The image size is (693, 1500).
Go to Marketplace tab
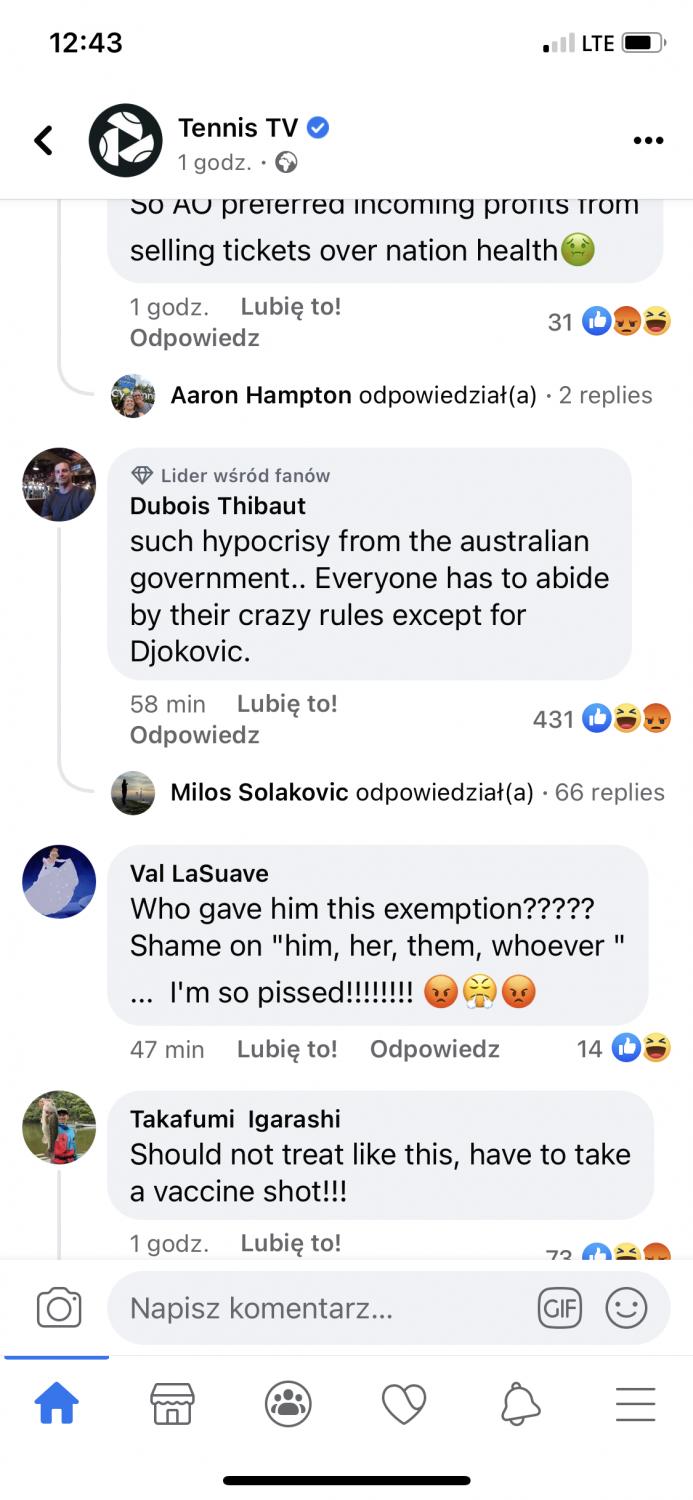point(172,1404)
